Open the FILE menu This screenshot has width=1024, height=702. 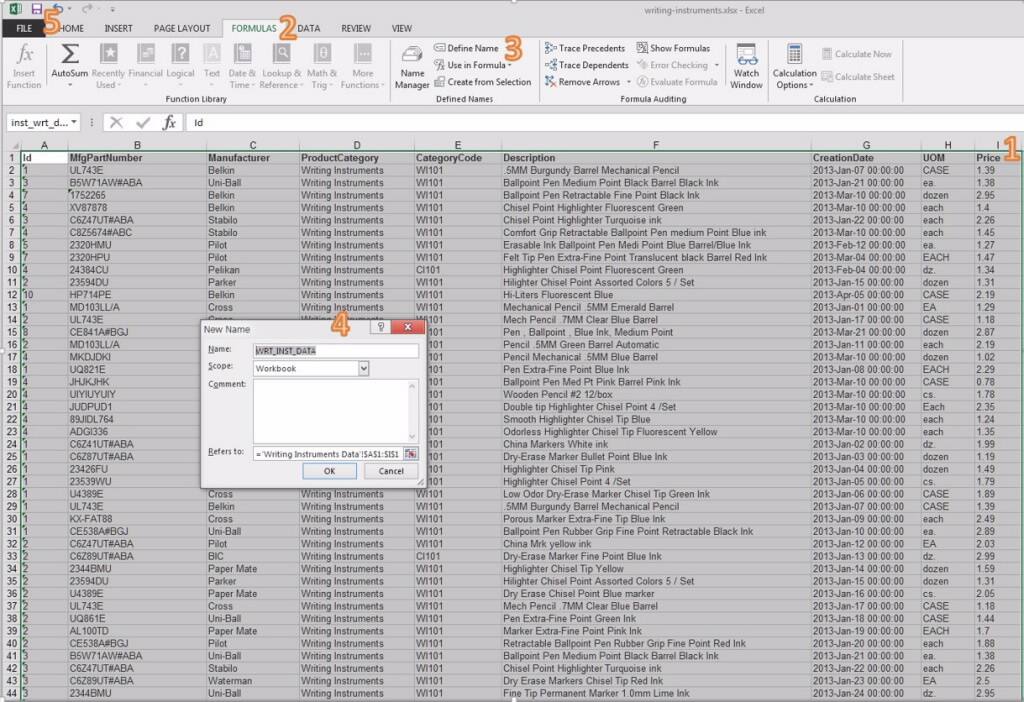pos(23,28)
